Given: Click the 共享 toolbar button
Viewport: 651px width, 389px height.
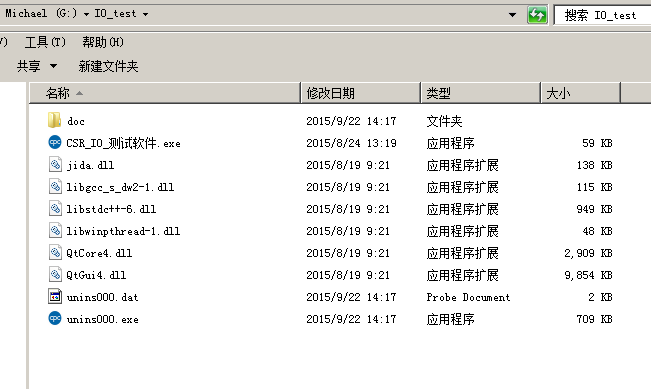Looking at the screenshot, I should click(29, 66).
